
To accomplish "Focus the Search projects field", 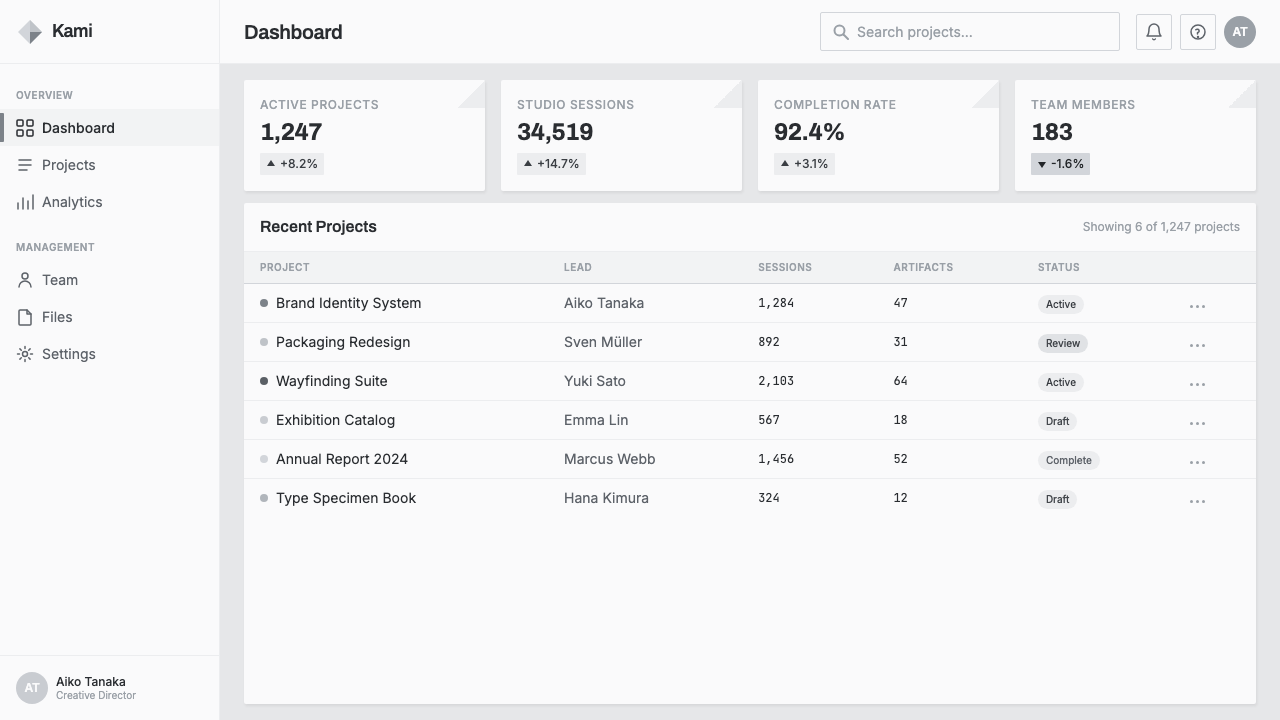I will pos(970,32).
